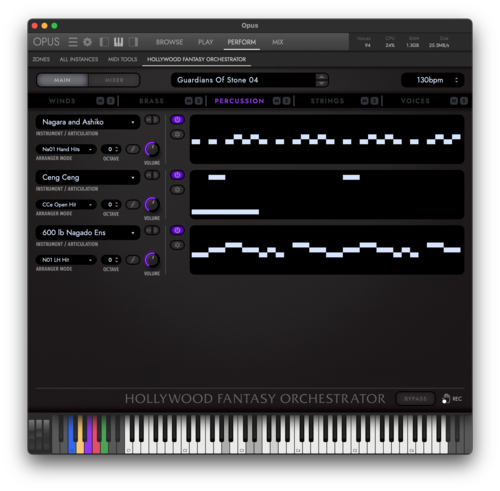Screen dimensions: 500x491
Task: Select the VOICES section
Action: point(415,101)
